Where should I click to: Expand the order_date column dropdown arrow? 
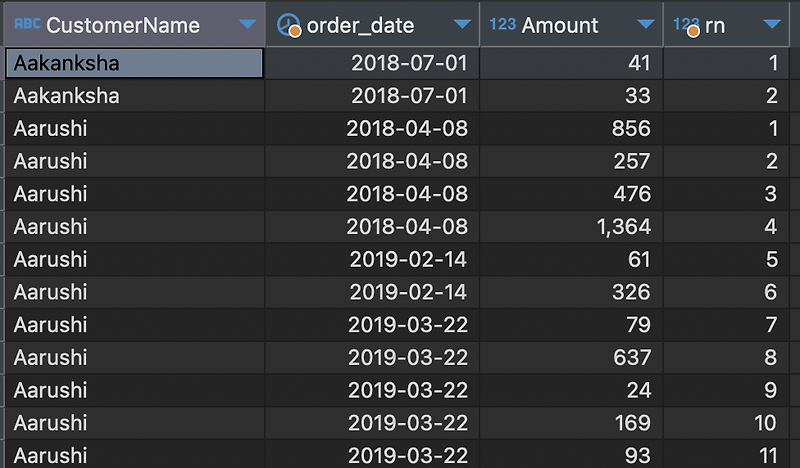(x=461, y=25)
